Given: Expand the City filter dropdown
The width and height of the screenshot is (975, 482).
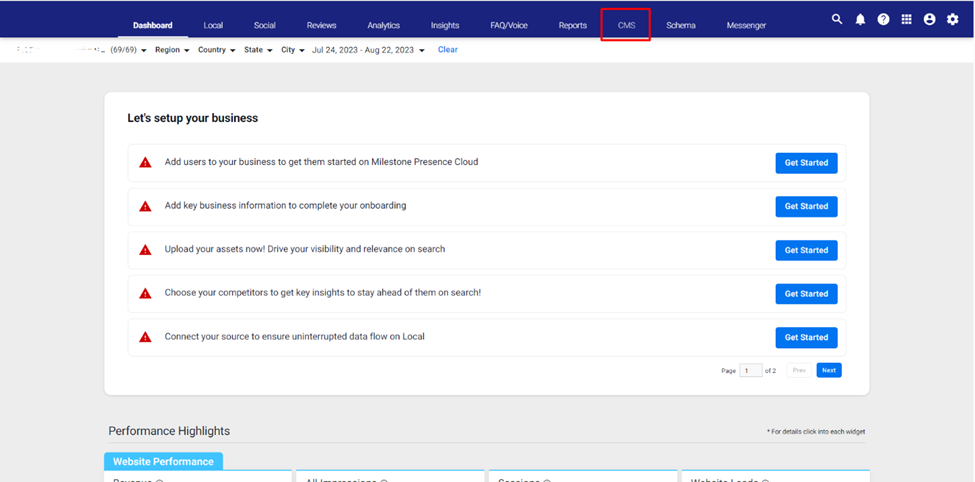Looking at the screenshot, I should pyautogui.click(x=292, y=50).
